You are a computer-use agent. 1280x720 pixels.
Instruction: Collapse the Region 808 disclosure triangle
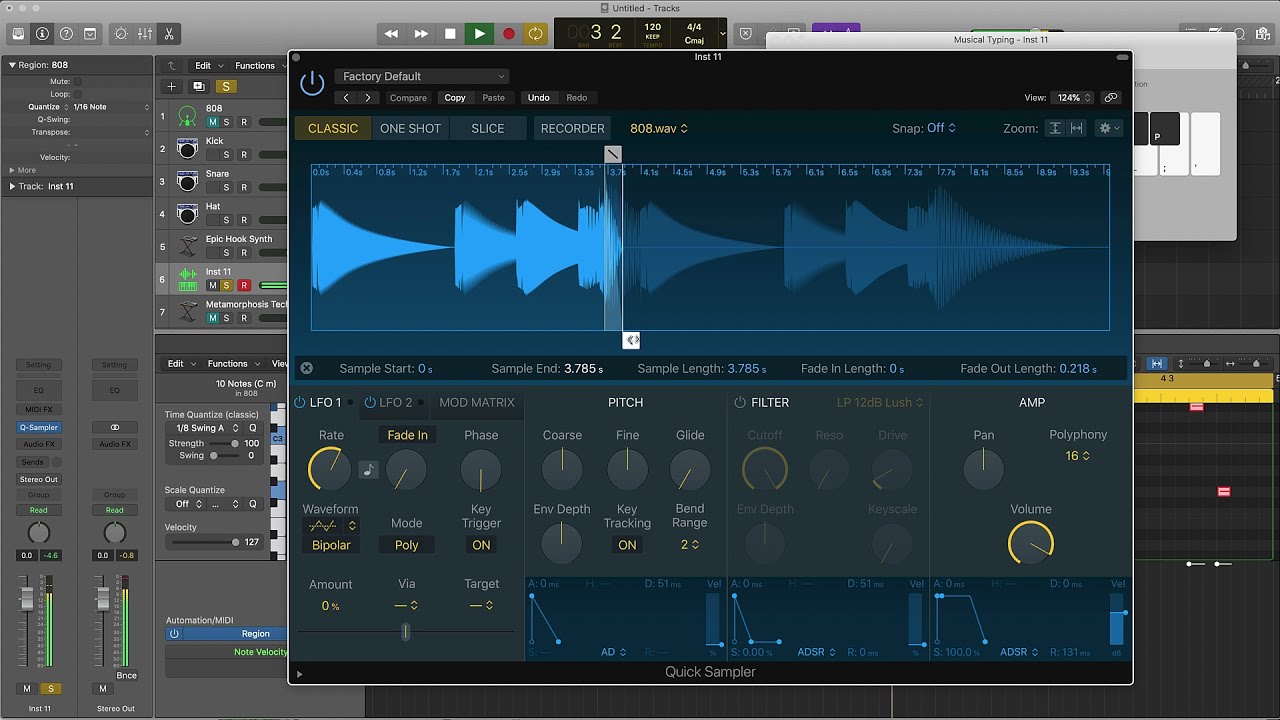pos(12,65)
